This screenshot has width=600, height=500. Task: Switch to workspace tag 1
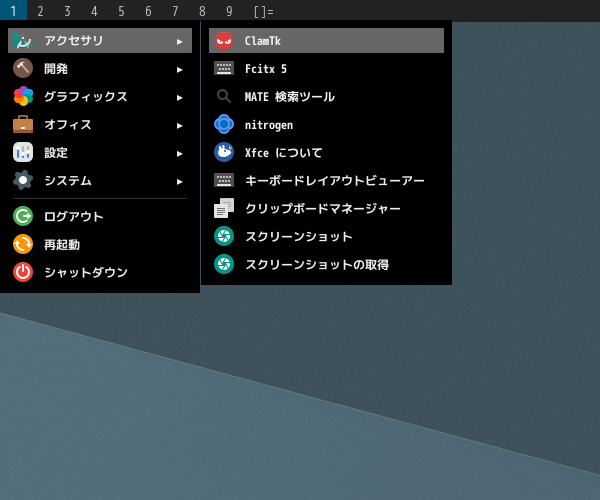pos(13,11)
